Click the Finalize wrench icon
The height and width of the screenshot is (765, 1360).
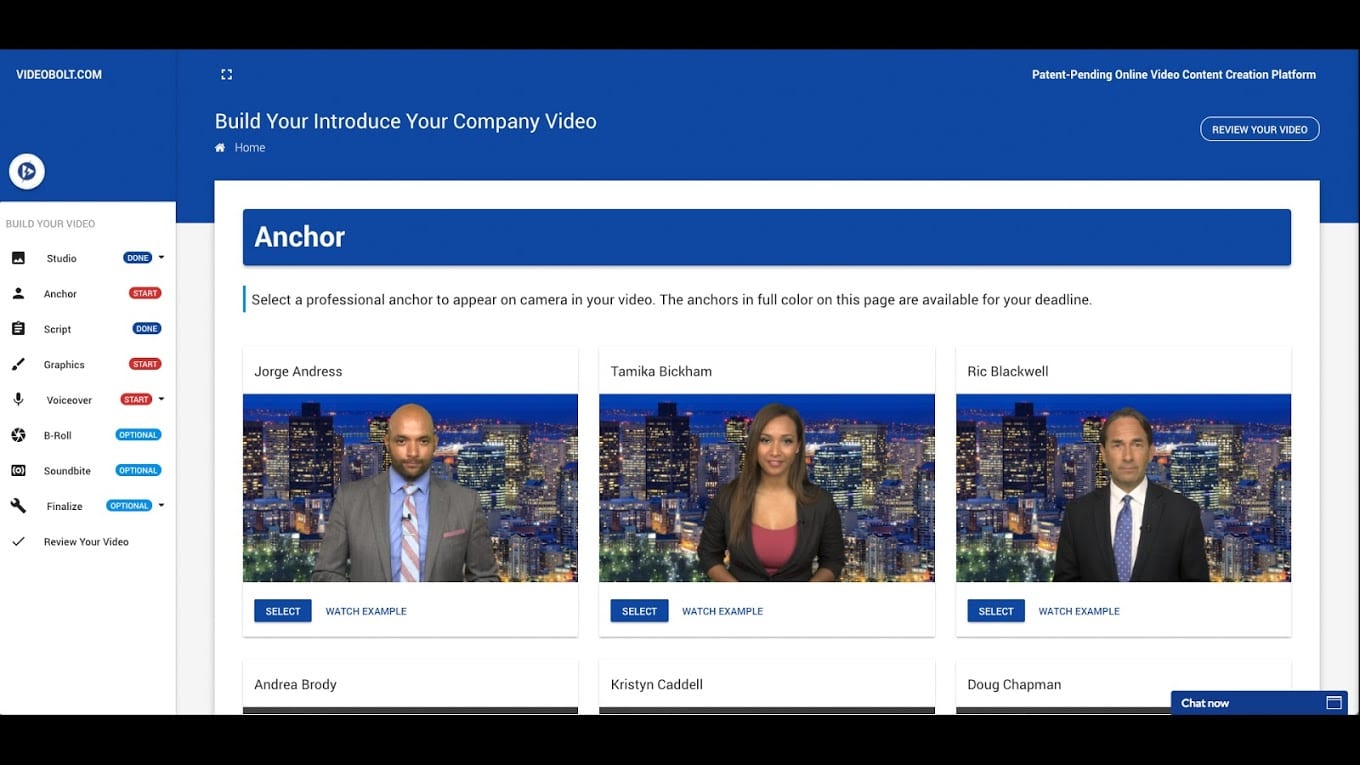click(x=18, y=506)
